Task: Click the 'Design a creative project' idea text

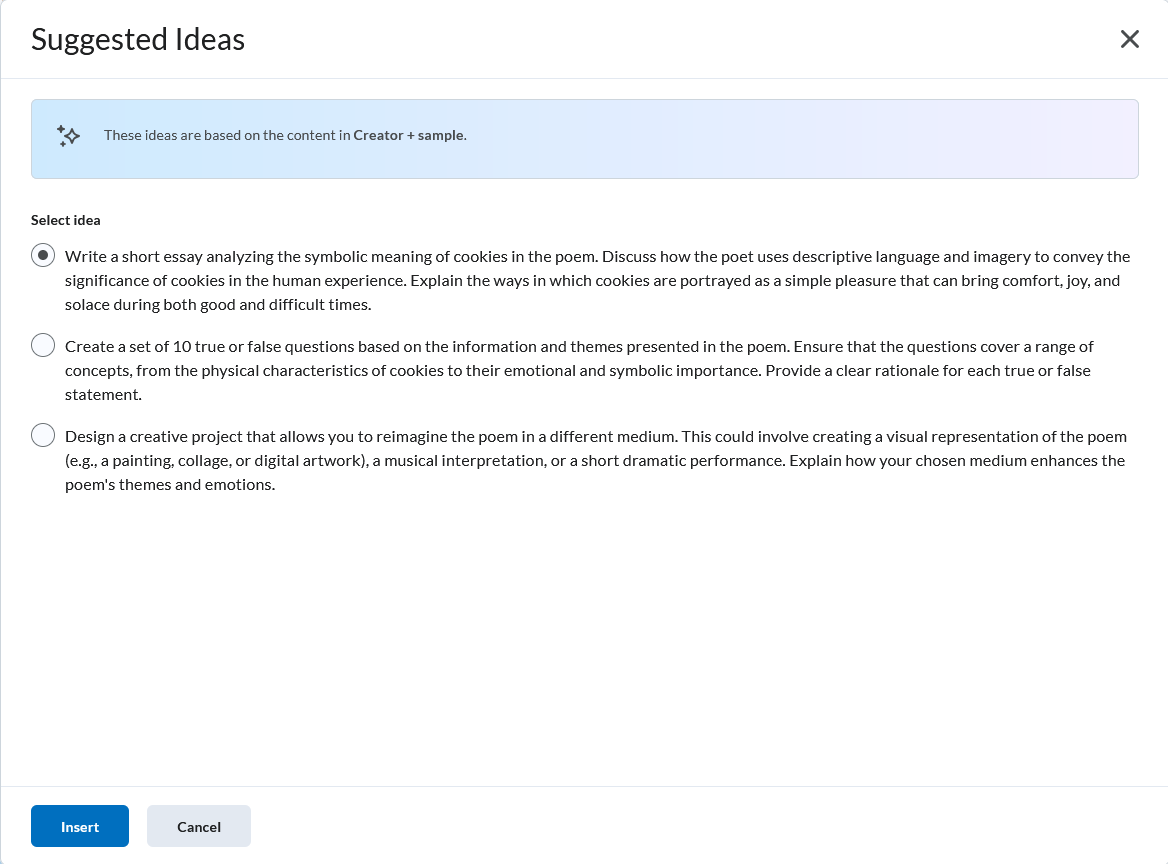Action: (596, 460)
